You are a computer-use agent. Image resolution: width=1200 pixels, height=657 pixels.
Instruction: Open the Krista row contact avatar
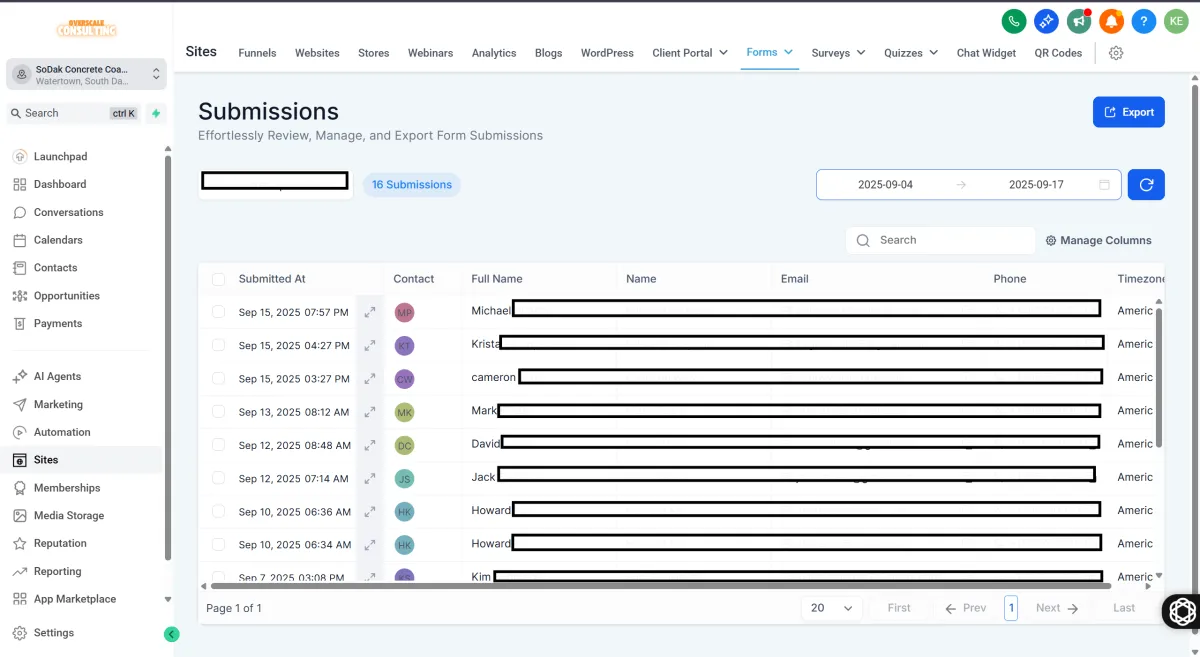[x=404, y=345]
